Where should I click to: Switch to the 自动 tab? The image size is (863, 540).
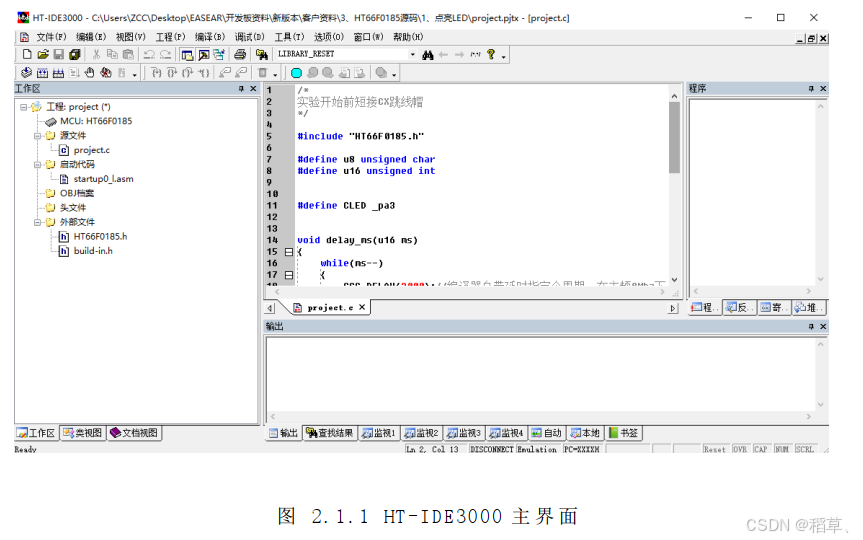[x=546, y=433]
